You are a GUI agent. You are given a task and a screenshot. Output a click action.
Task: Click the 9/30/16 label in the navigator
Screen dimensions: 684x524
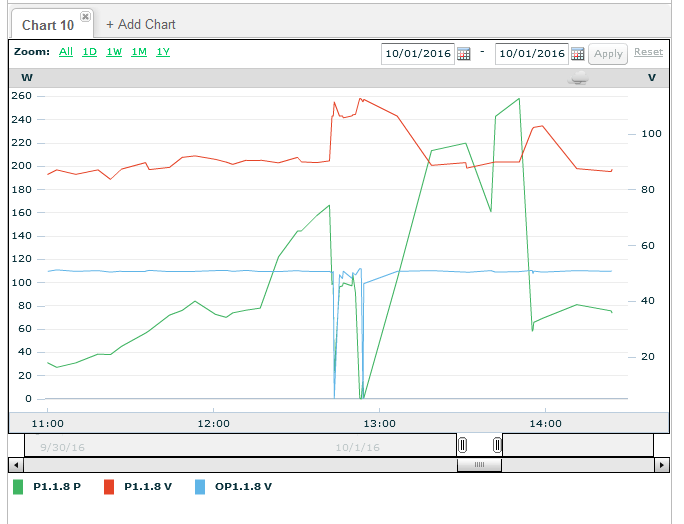(x=62, y=447)
